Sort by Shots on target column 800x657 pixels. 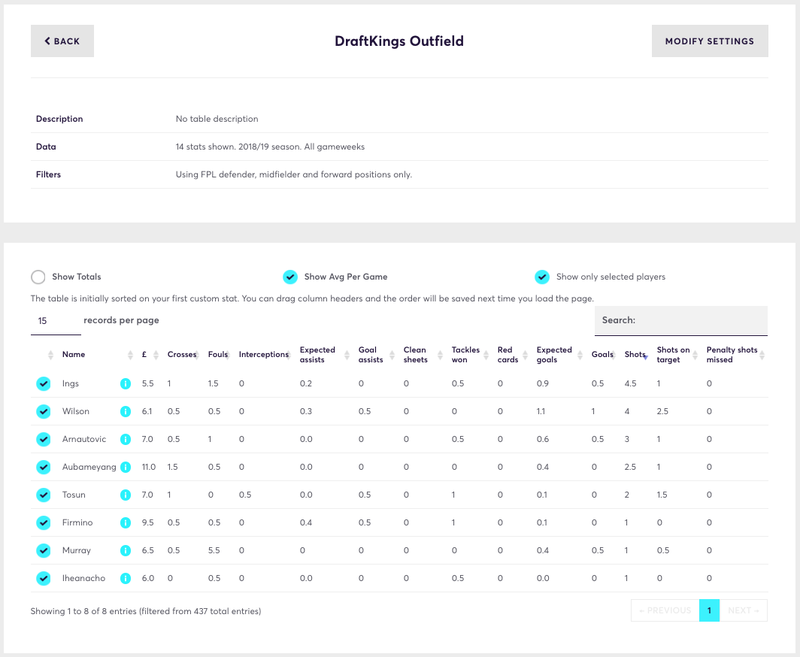pos(677,355)
